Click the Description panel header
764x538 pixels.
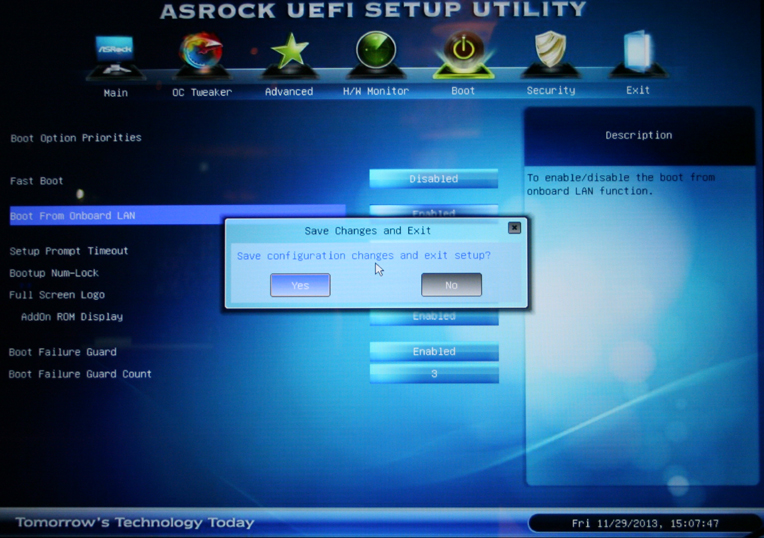tap(639, 135)
